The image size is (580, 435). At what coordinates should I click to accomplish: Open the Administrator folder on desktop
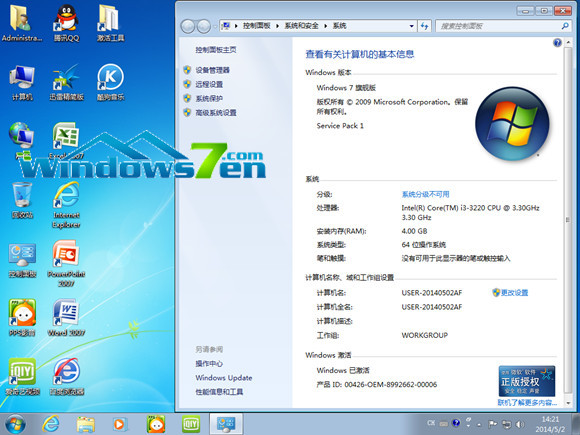tap(21, 22)
